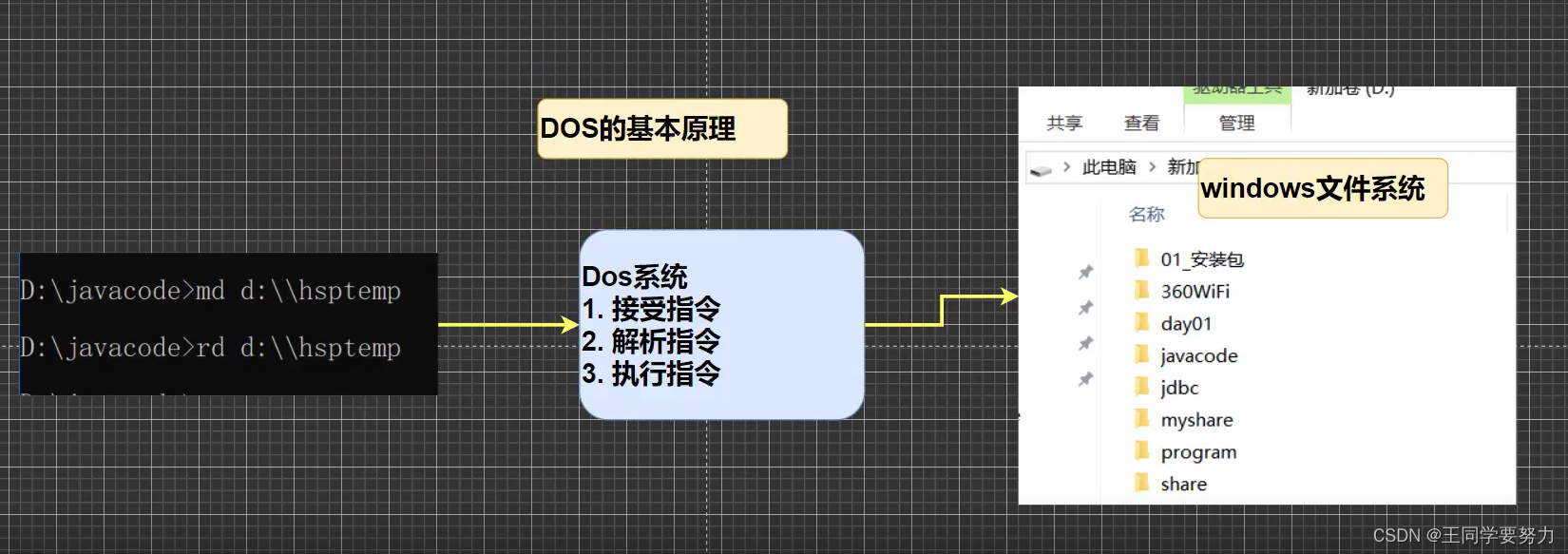Click the bottommost pin icon in Explorer sidebar
The image size is (1568, 554).
tap(1085, 379)
